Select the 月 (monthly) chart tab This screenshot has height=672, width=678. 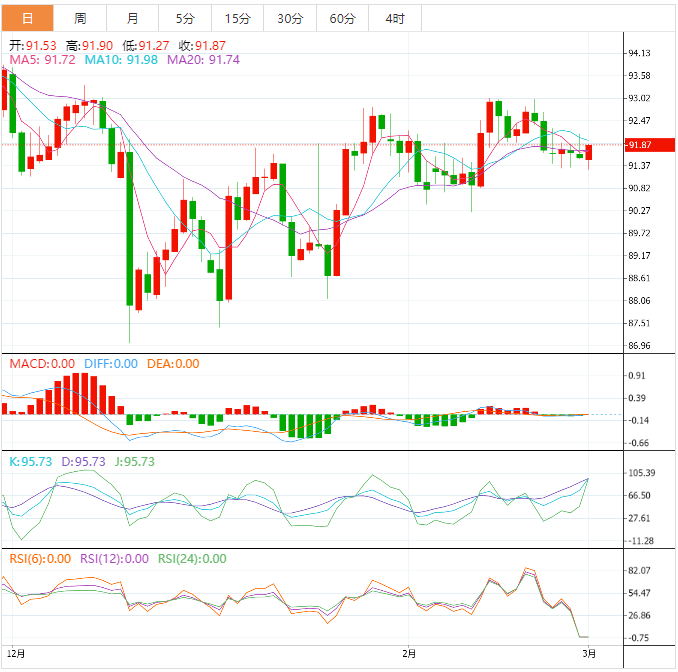(x=133, y=18)
